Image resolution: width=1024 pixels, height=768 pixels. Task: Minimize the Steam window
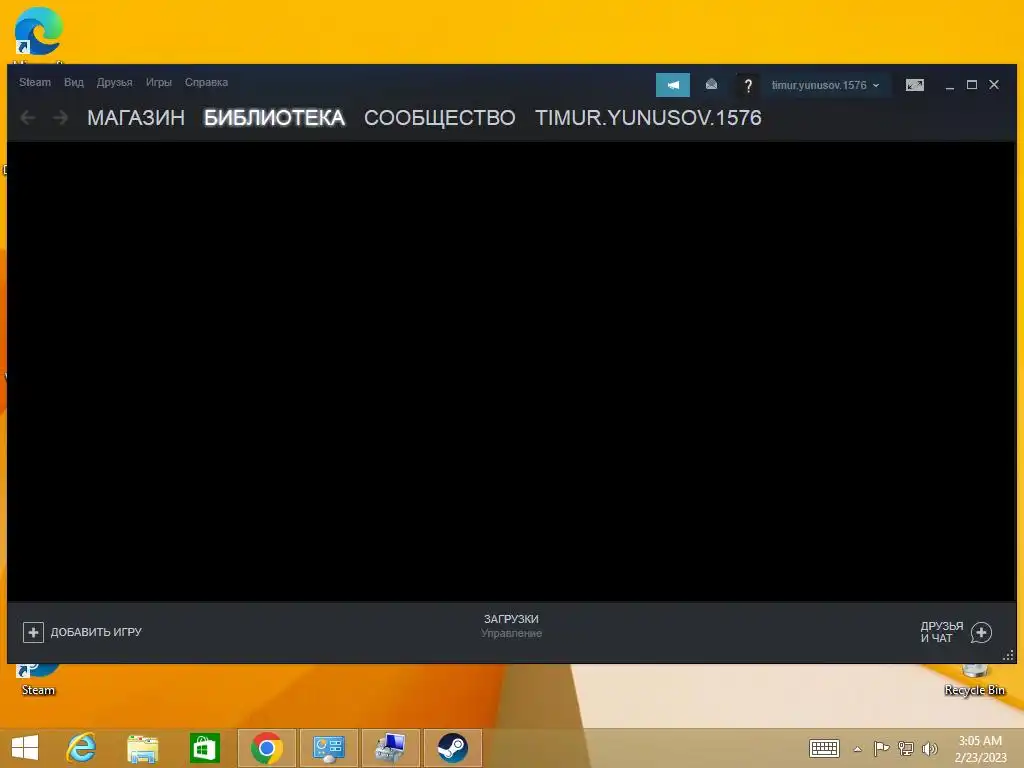(x=950, y=85)
